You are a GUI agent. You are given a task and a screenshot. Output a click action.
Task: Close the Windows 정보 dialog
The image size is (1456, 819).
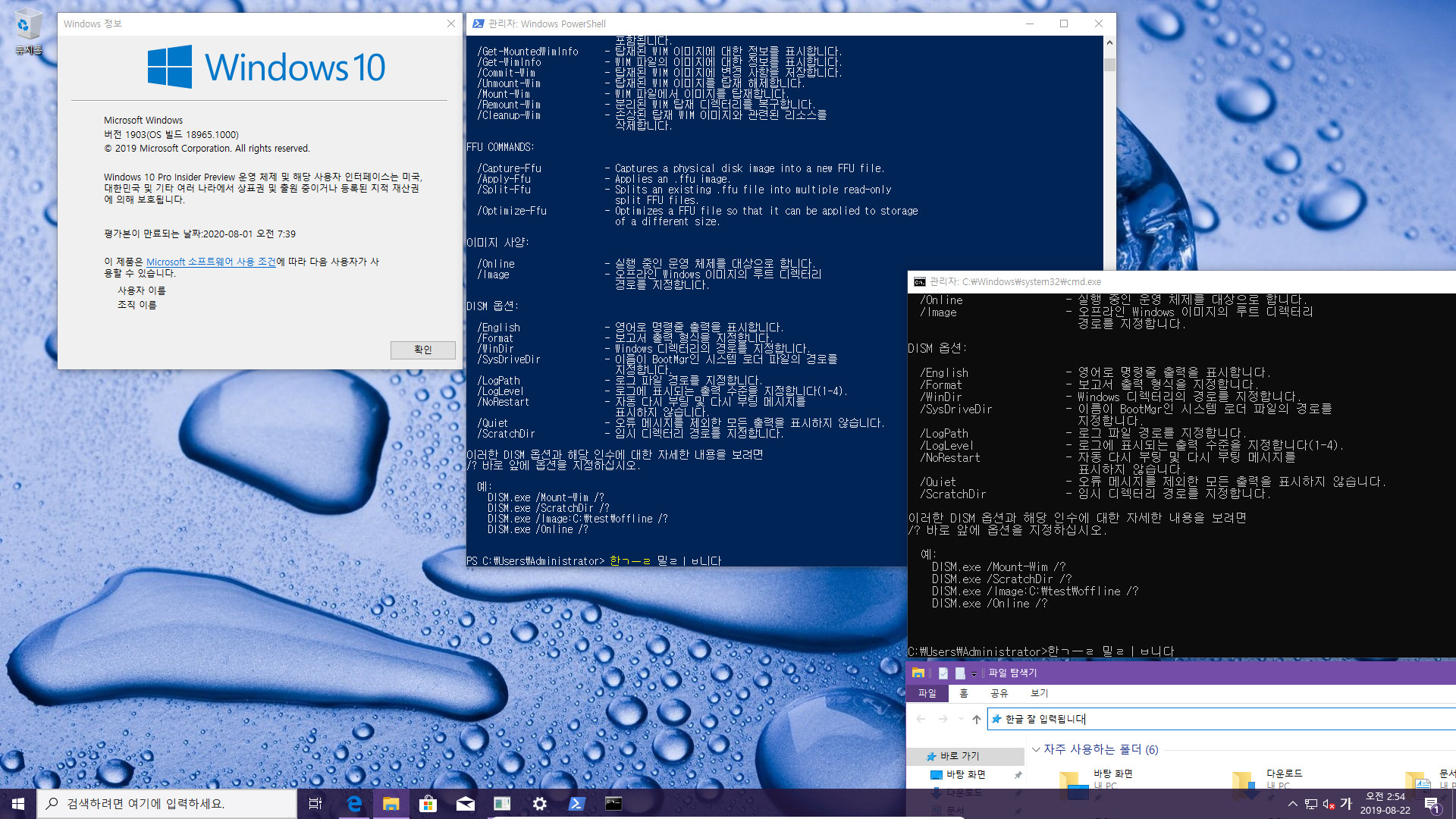pos(451,24)
